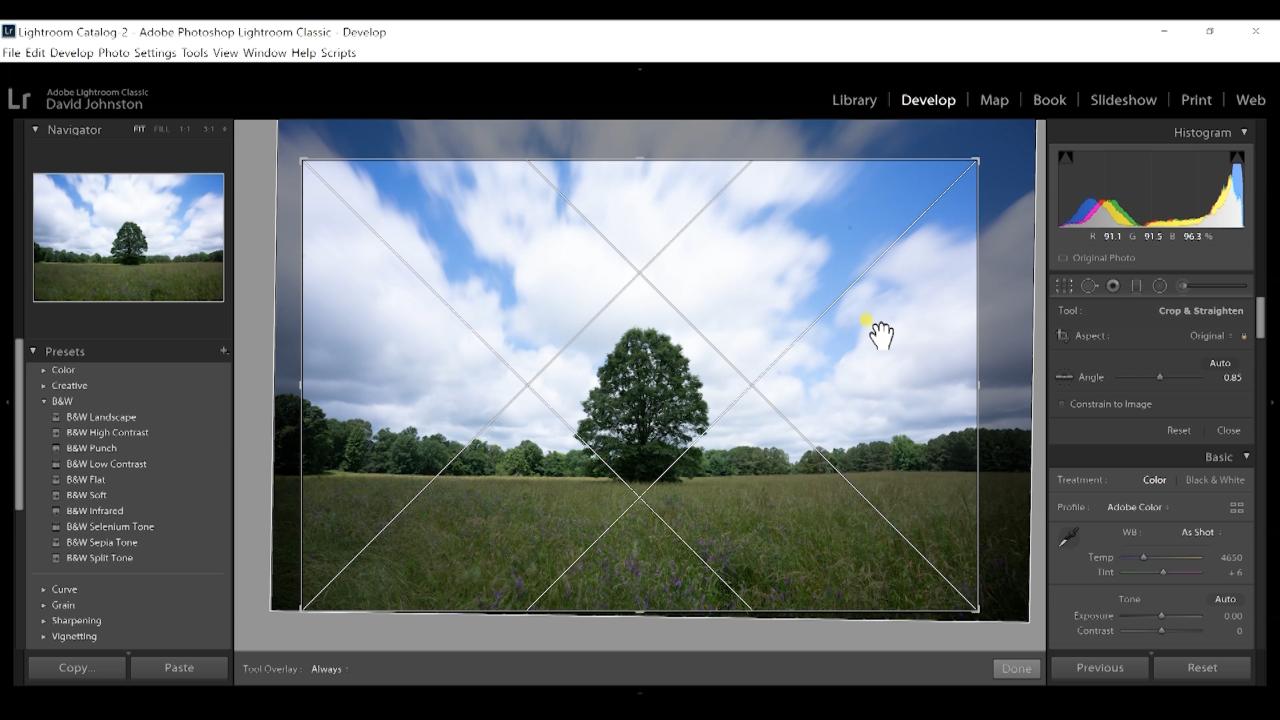Enable the Constrain to Image checkbox
The image size is (1280, 720).
tap(1062, 404)
